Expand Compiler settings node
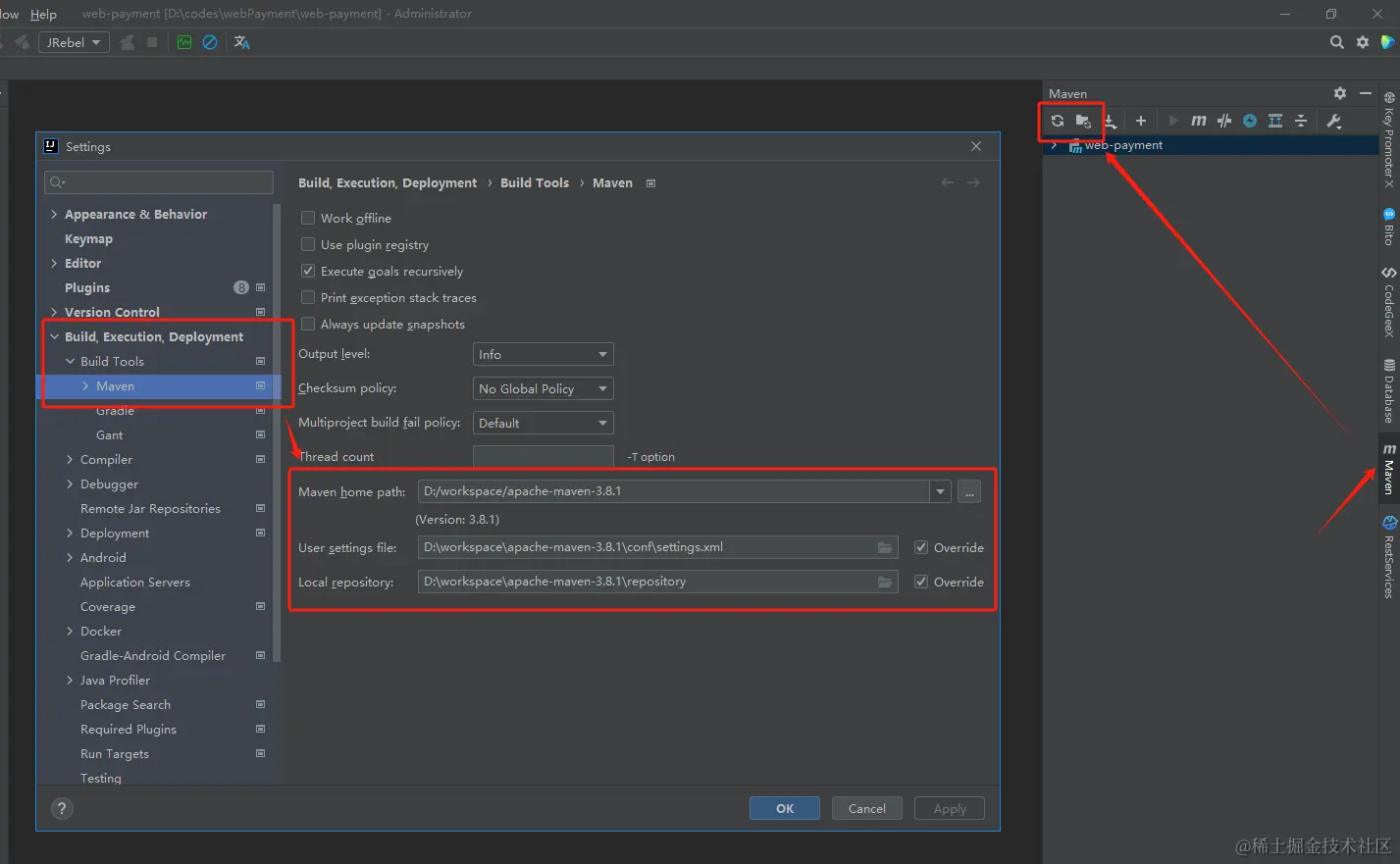The image size is (1400, 864). click(70, 459)
